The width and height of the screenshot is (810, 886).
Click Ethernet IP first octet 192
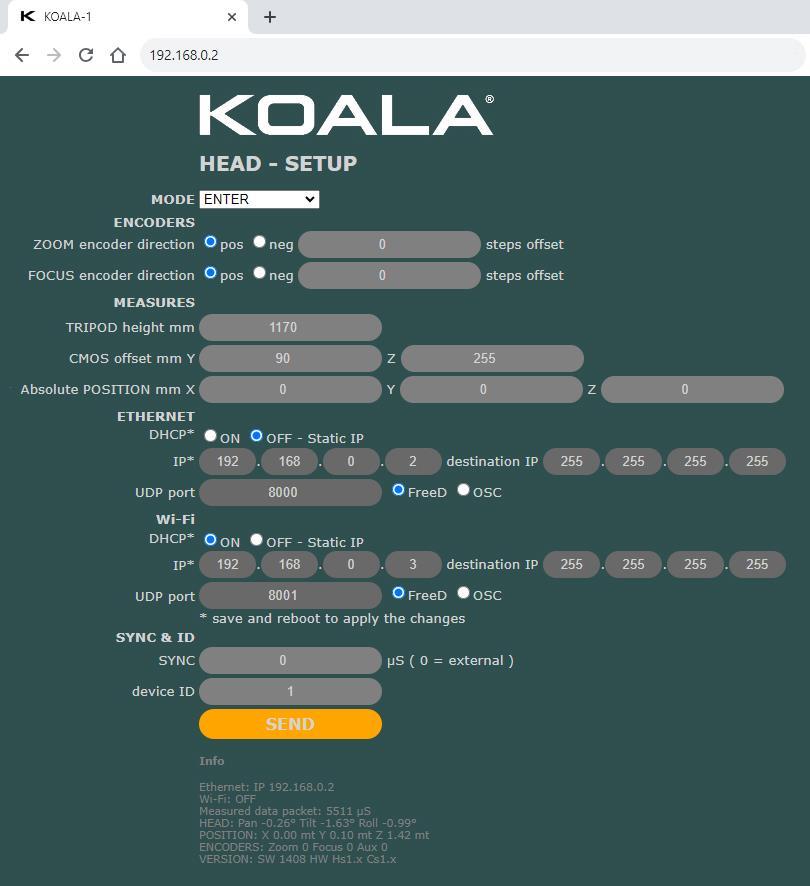click(x=228, y=462)
